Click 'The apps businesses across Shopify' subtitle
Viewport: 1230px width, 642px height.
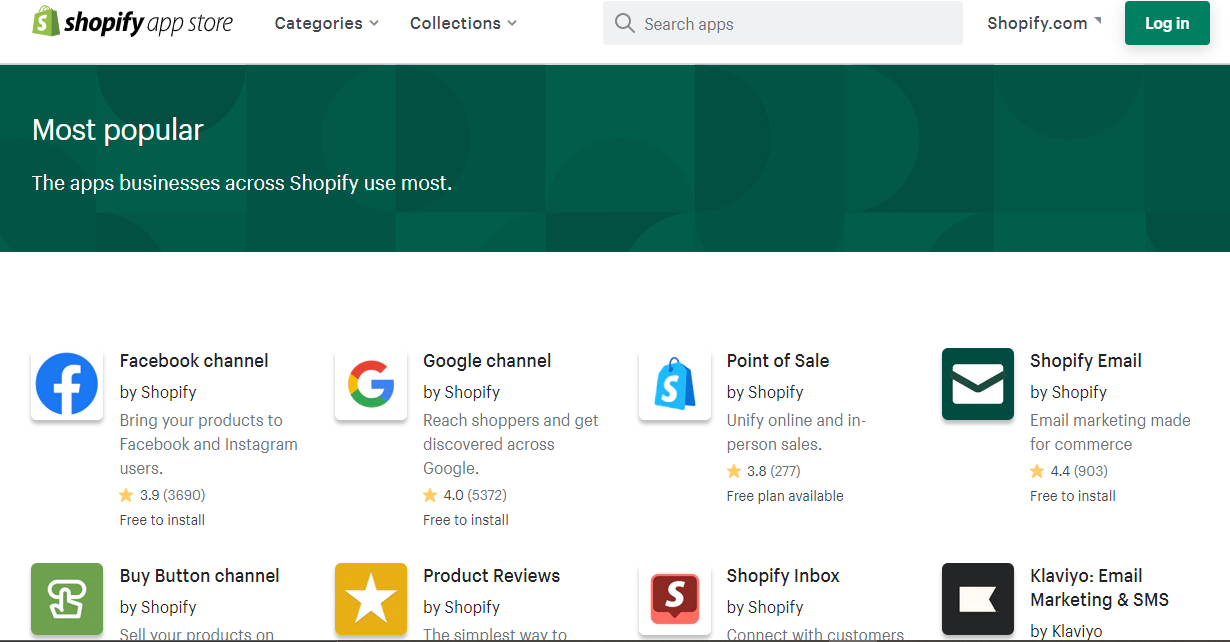[242, 183]
